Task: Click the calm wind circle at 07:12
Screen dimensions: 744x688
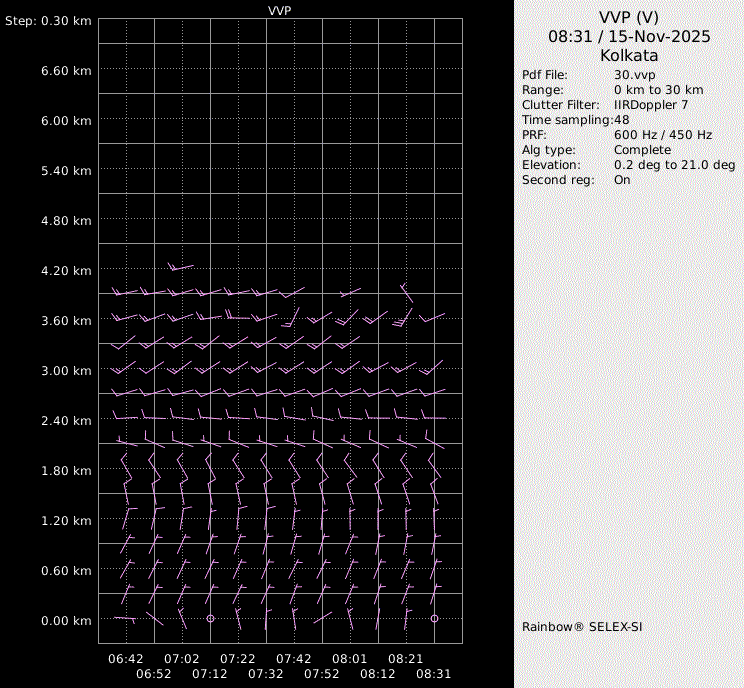Action: (210, 619)
